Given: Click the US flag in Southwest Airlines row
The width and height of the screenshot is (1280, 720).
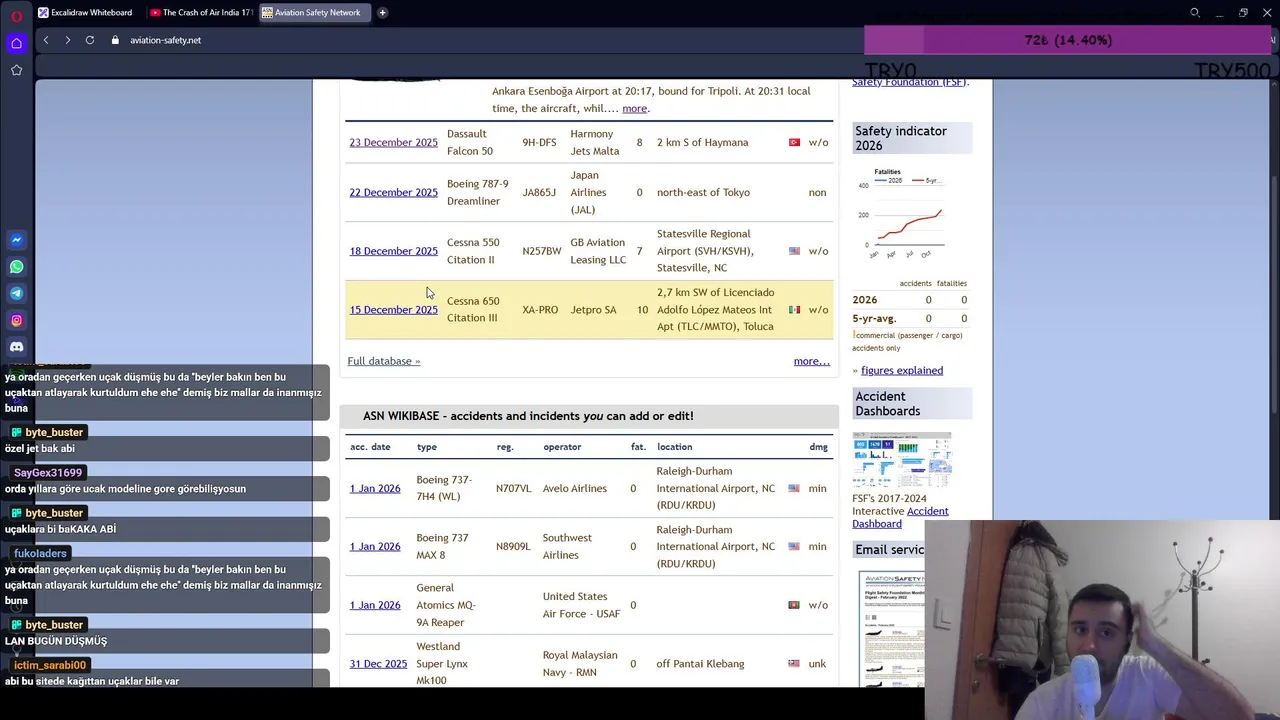Looking at the screenshot, I should [794, 547].
